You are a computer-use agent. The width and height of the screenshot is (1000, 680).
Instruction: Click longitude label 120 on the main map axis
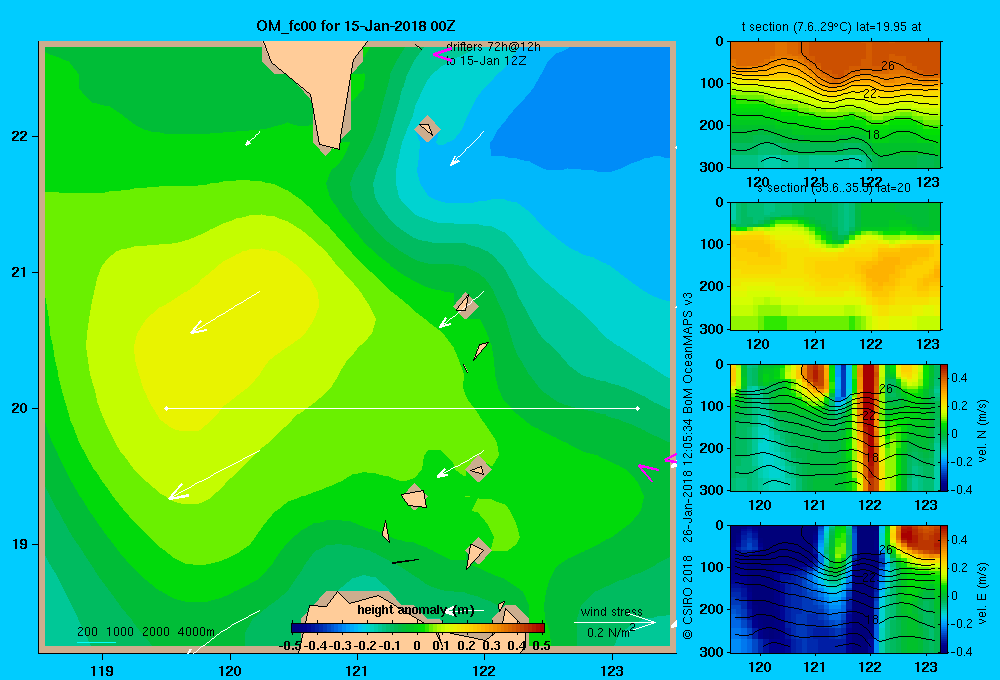click(230, 670)
